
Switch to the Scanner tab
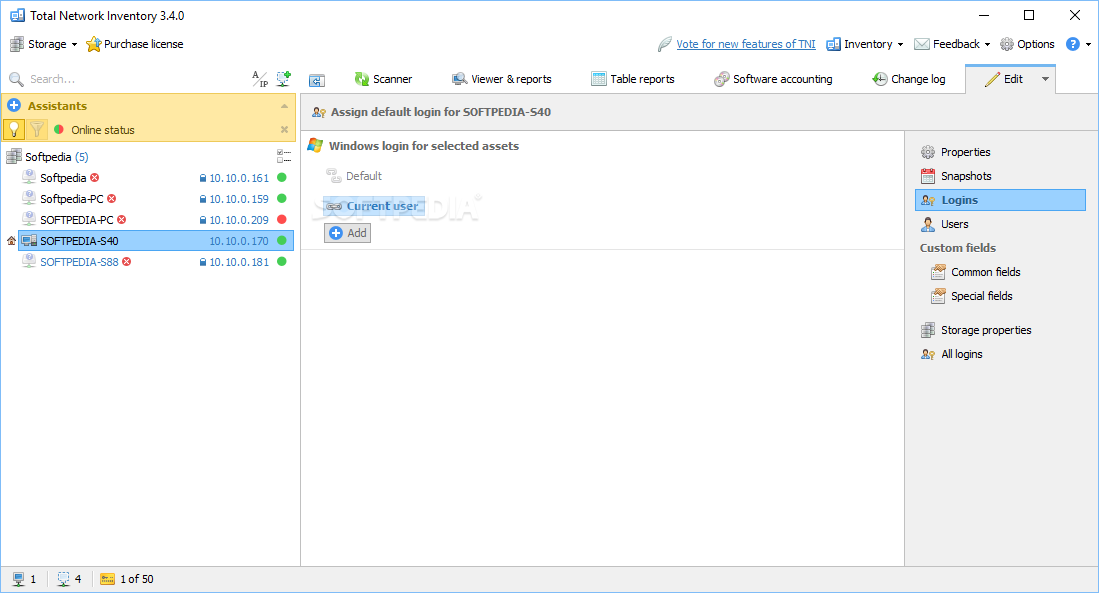point(383,79)
